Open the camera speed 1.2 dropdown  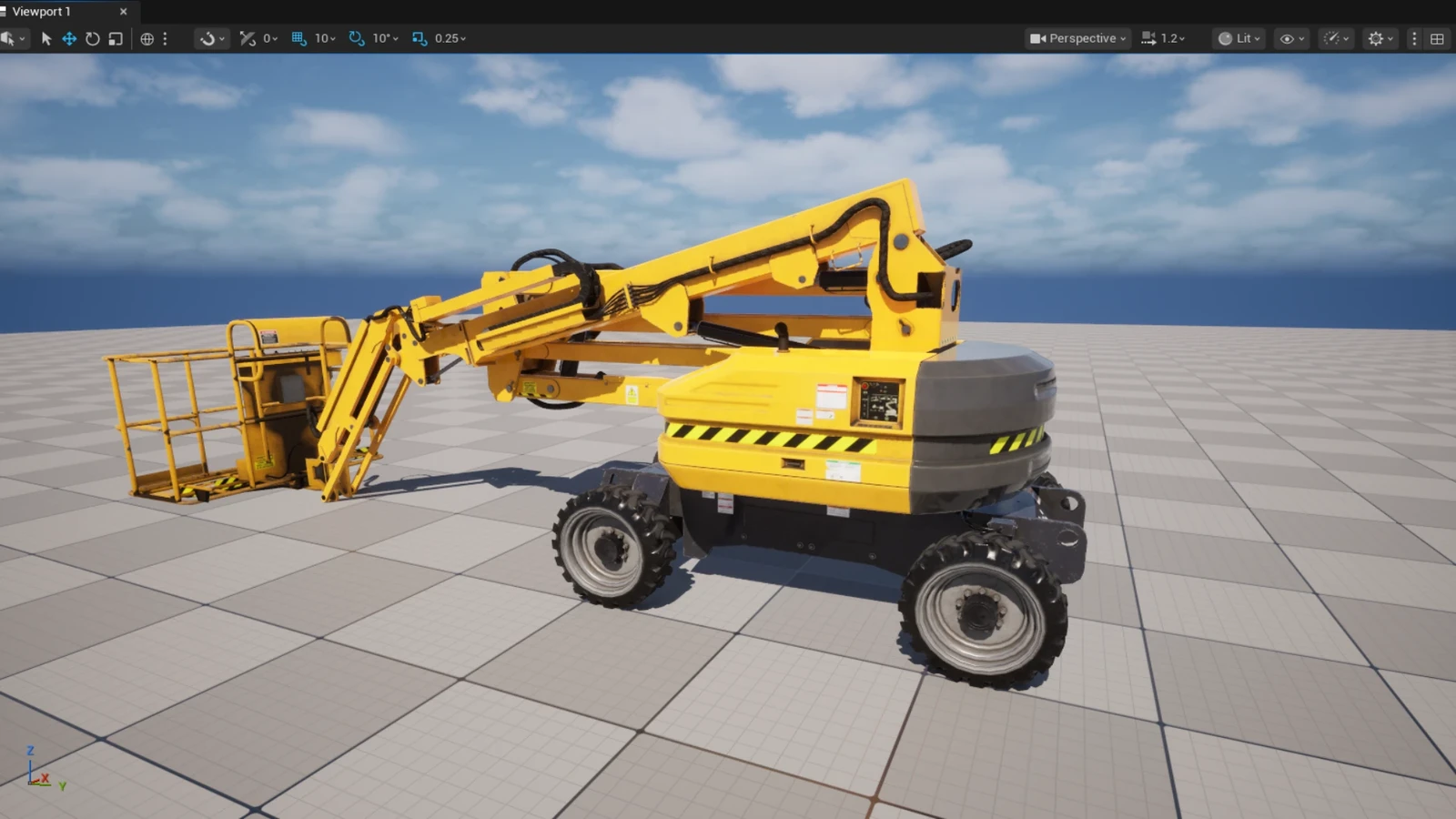(x=1163, y=38)
